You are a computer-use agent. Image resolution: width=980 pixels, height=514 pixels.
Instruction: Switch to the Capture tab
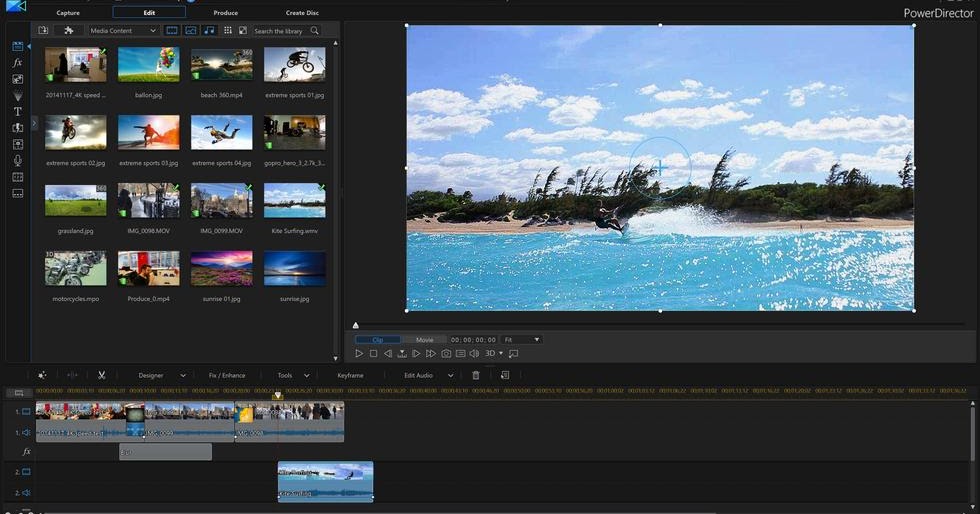pyautogui.click(x=68, y=13)
